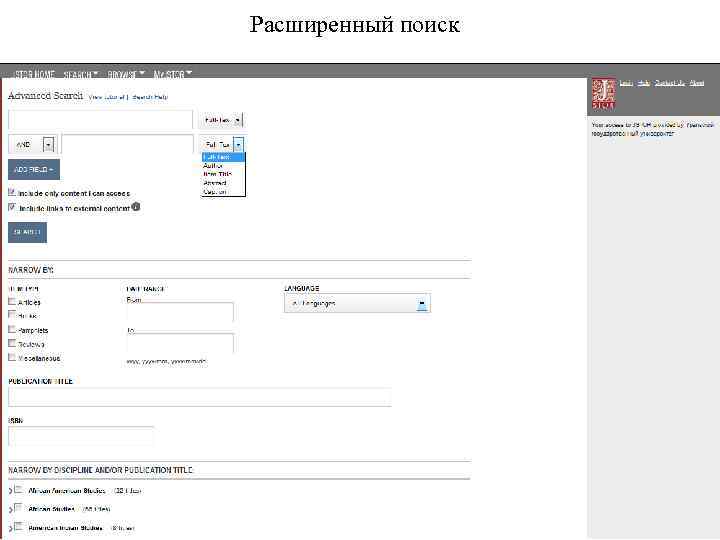This screenshot has width=720, height=540.
Task: Click second row Full-Text dropdown arrow
Action: [x=238, y=145]
